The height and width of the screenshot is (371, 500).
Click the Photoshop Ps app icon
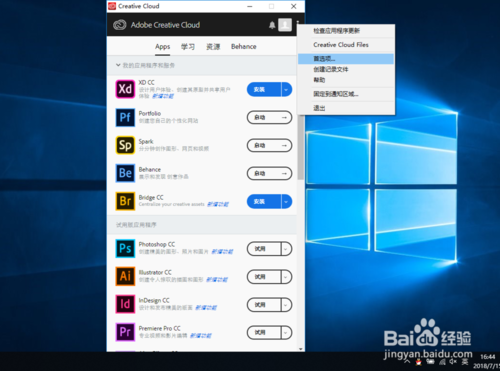coord(125,249)
